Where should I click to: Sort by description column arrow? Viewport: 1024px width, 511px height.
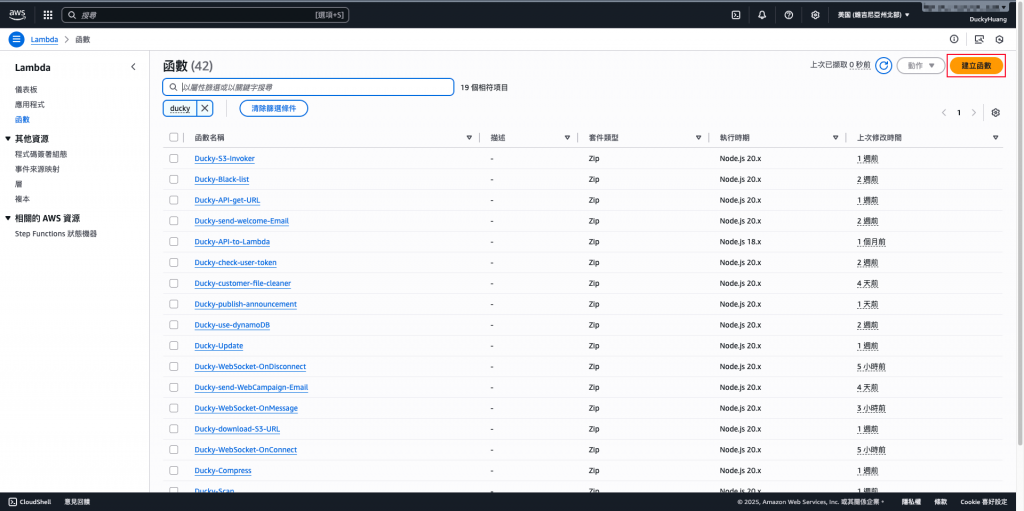[x=568, y=138]
